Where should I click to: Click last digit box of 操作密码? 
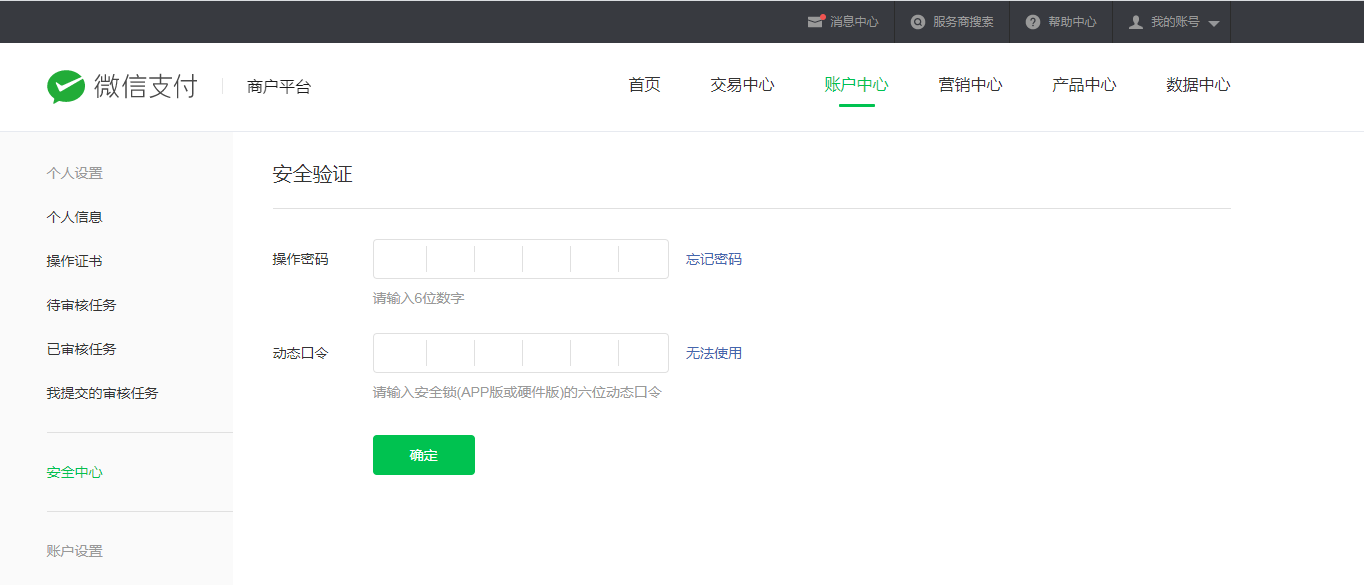tap(643, 259)
